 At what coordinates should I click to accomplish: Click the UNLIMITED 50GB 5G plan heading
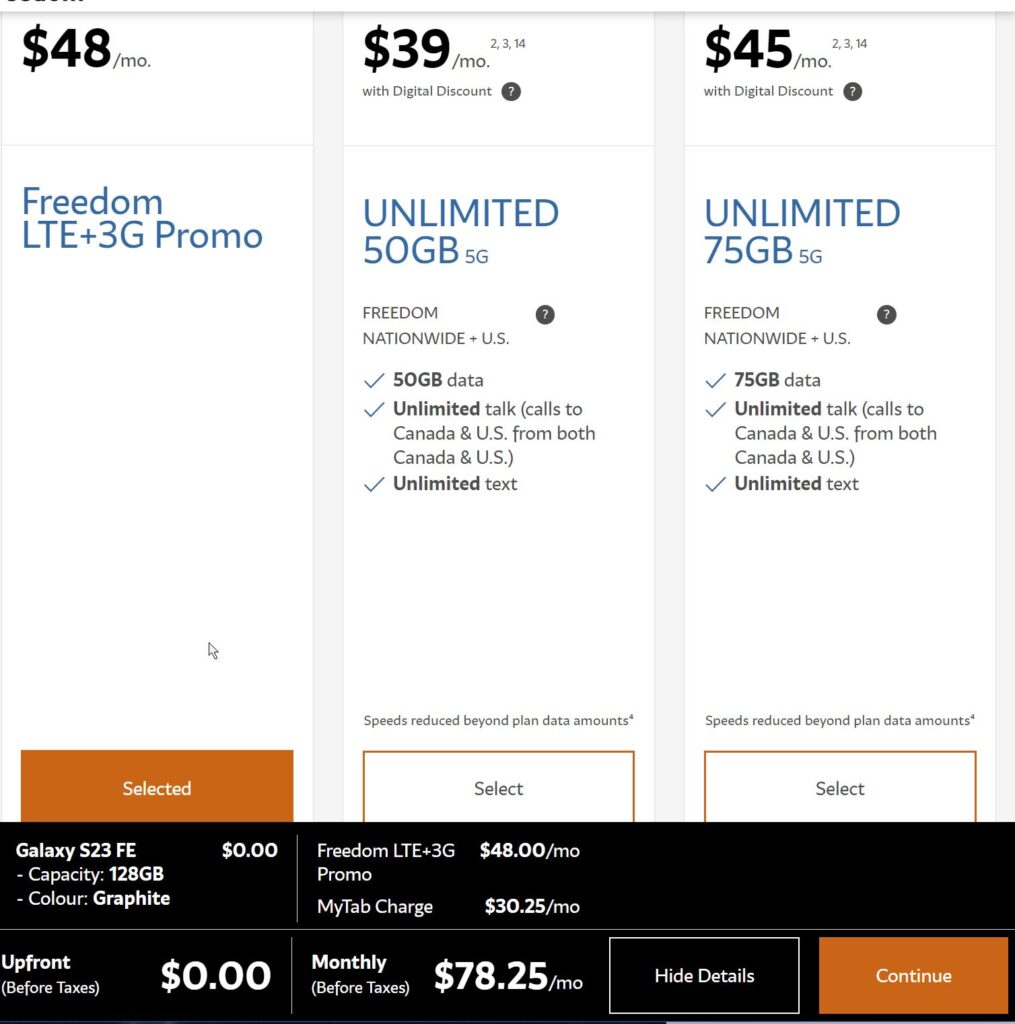coord(460,232)
